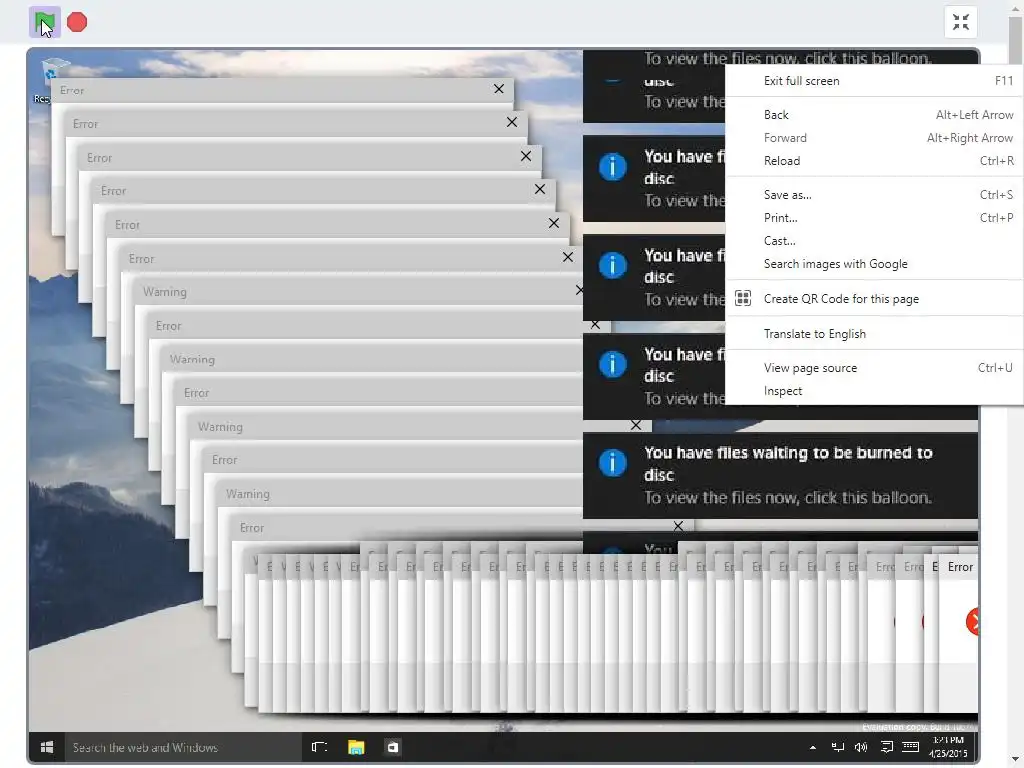Select Save as... in context menu
Viewport: 1024px width, 768px height.
[874, 195]
